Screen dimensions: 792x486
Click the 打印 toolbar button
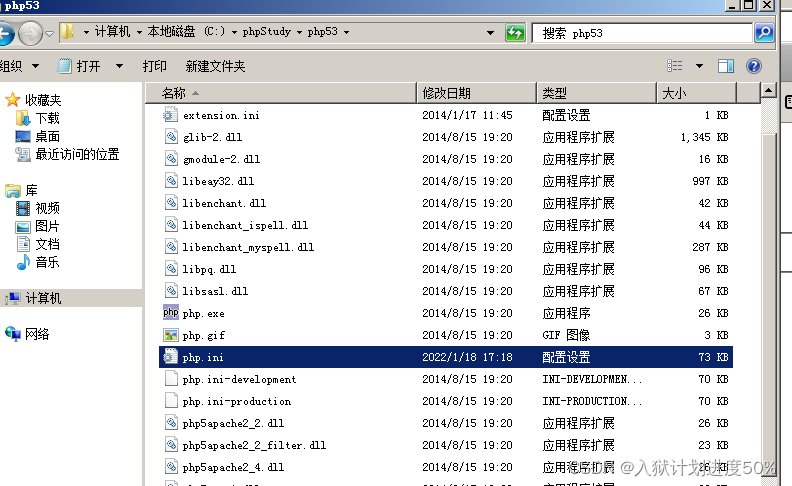coord(154,66)
